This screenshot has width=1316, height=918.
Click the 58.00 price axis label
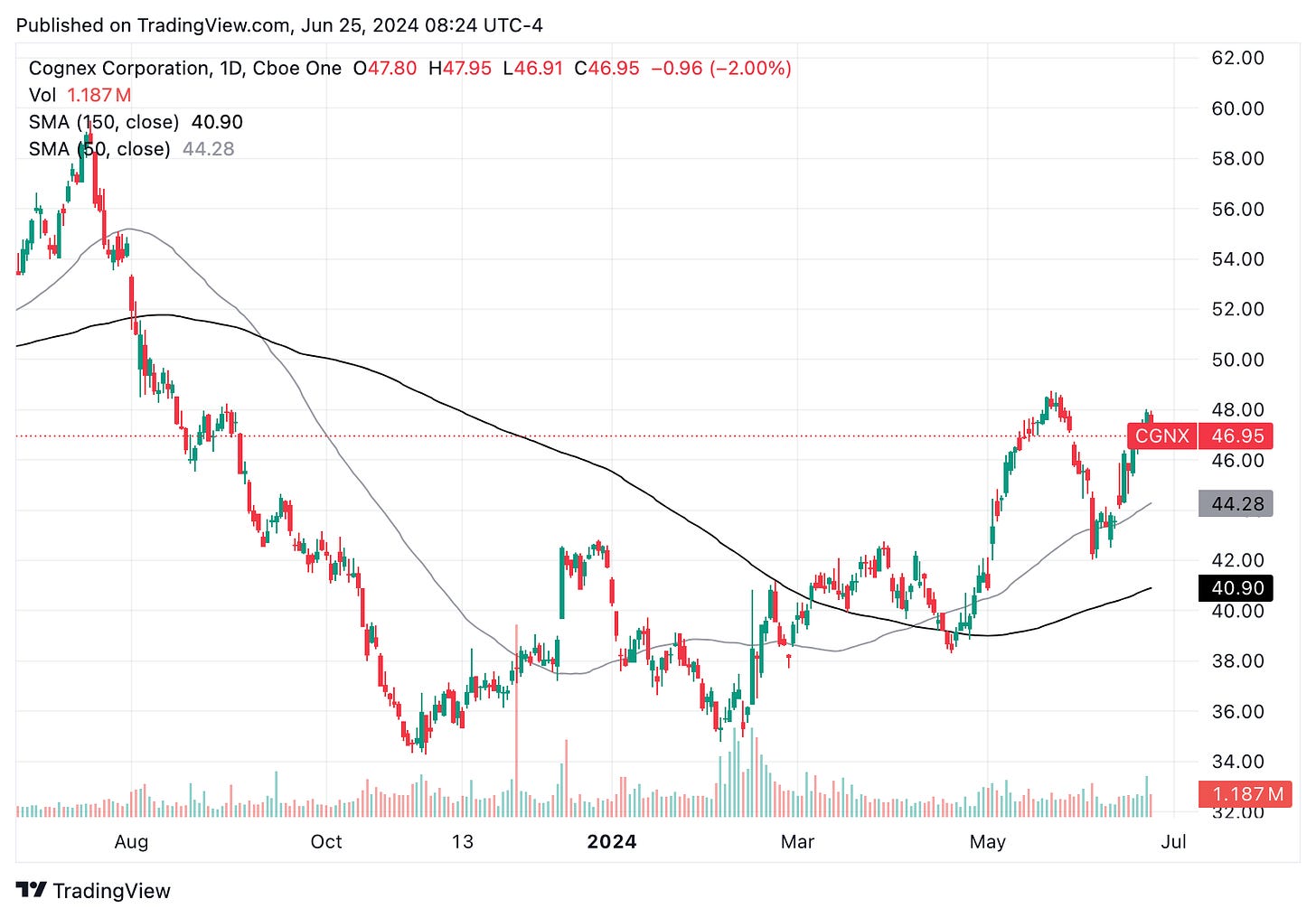tap(1237, 158)
